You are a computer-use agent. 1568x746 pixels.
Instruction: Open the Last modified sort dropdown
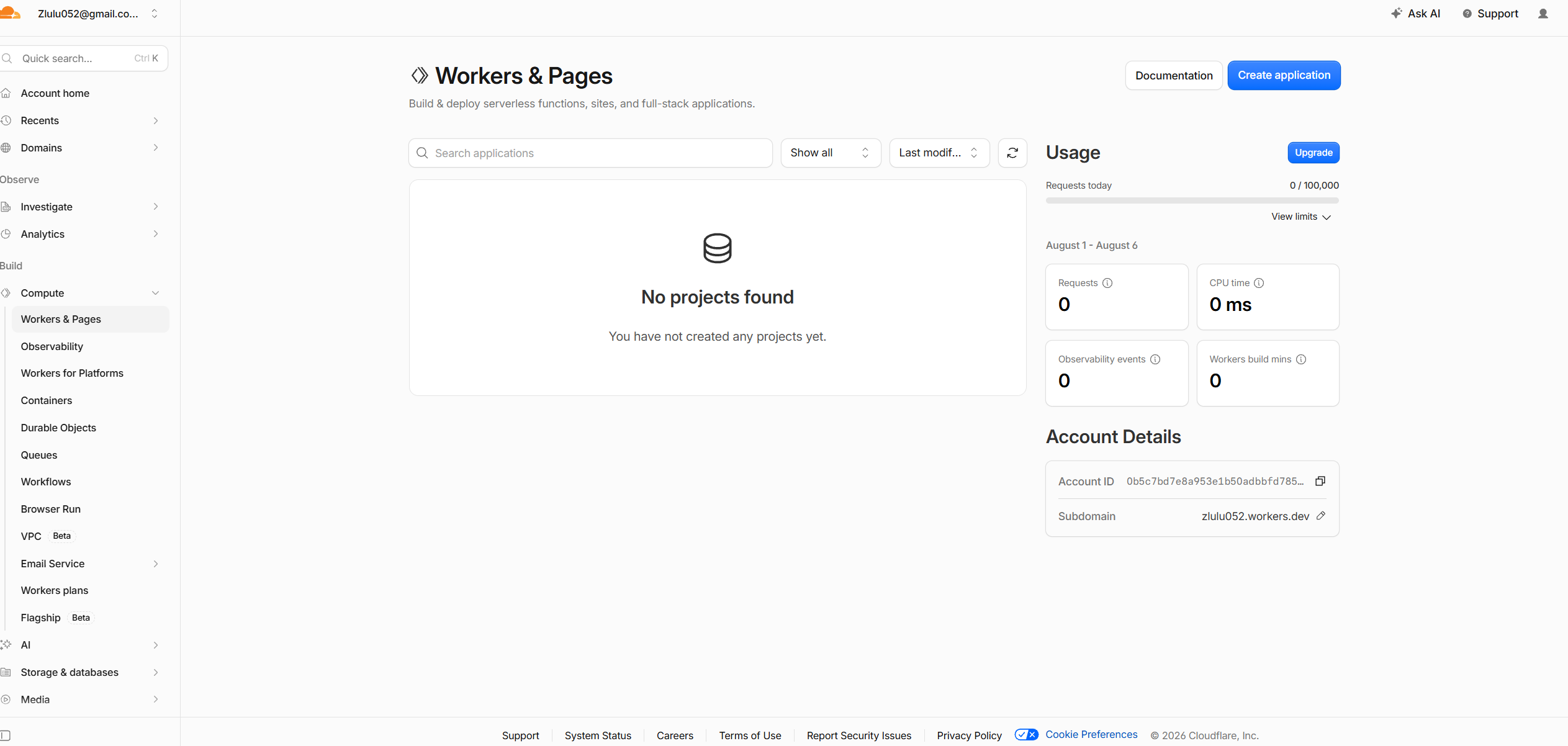point(939,153)
